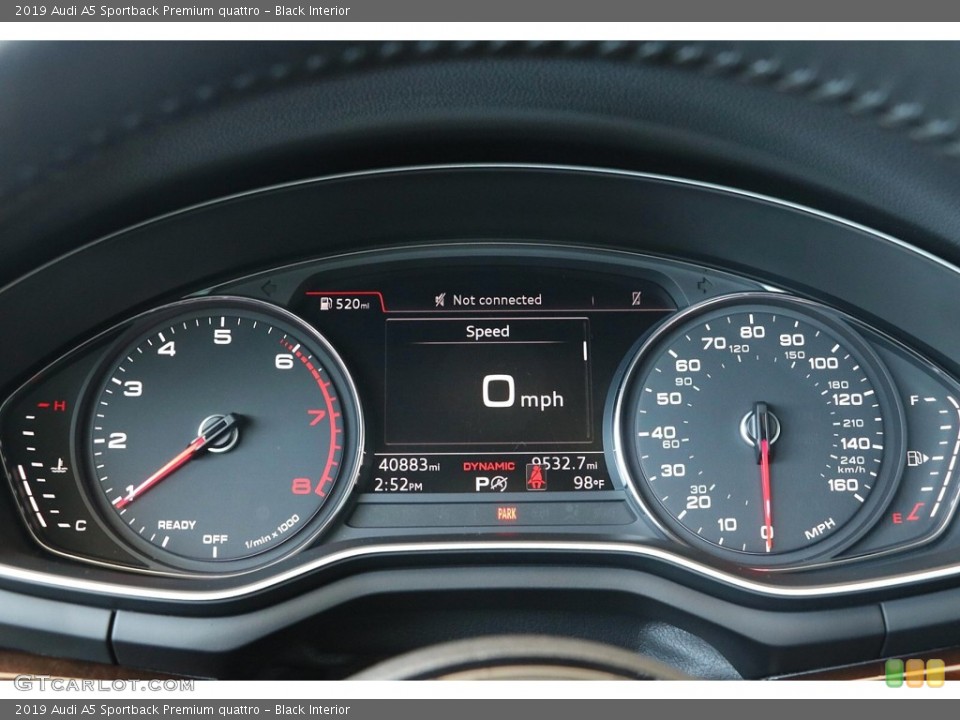Screen dimensions: 960x720
Task: Click the vertical scroll indicator in Speed panel
Action: [x=585, y=351]
